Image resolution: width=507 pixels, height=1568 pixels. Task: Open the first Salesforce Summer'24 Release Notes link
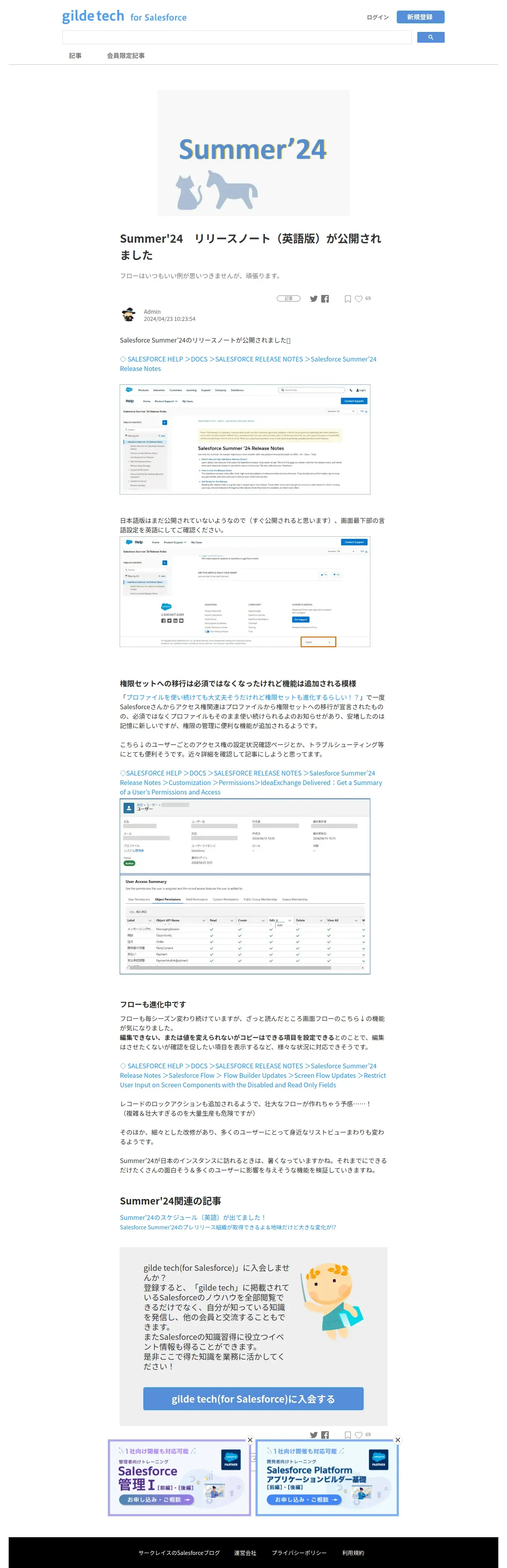point(248,364)
